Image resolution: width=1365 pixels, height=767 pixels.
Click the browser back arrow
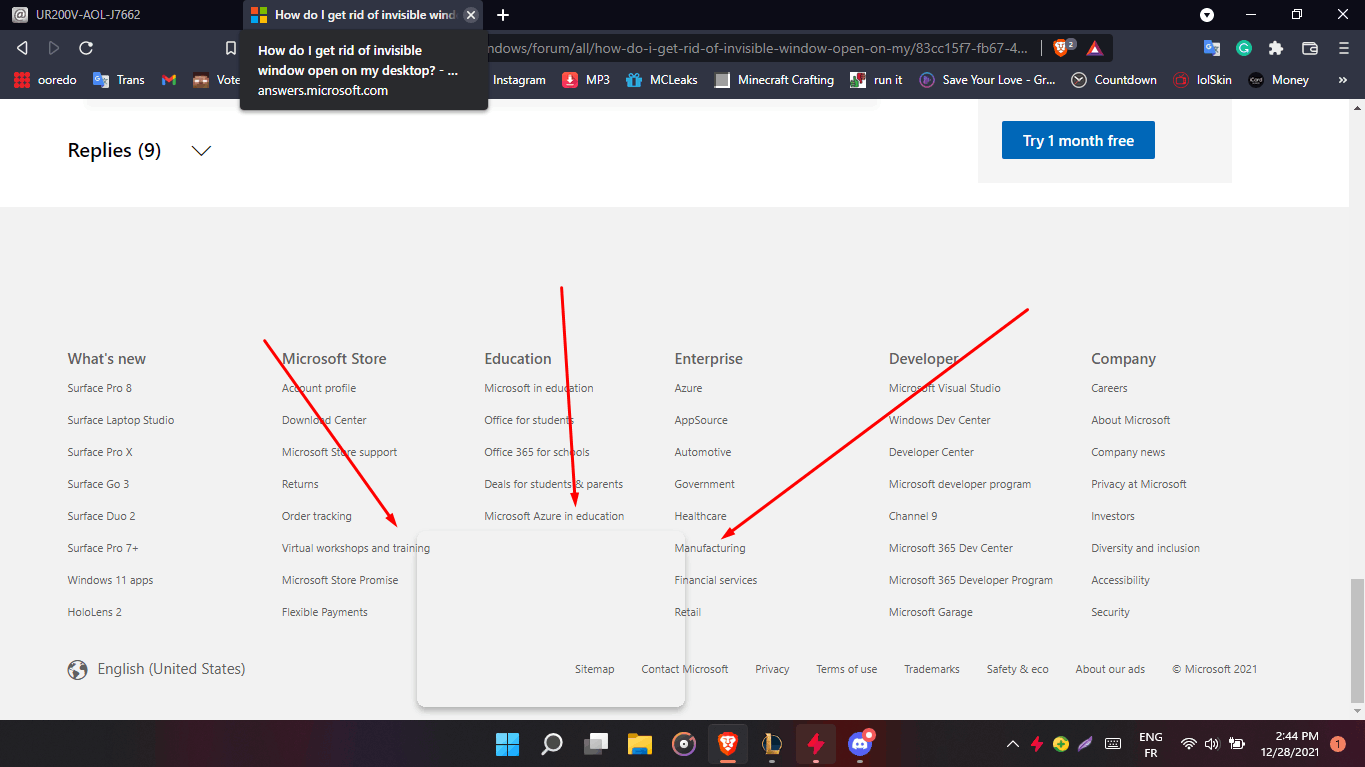point(23,48)
